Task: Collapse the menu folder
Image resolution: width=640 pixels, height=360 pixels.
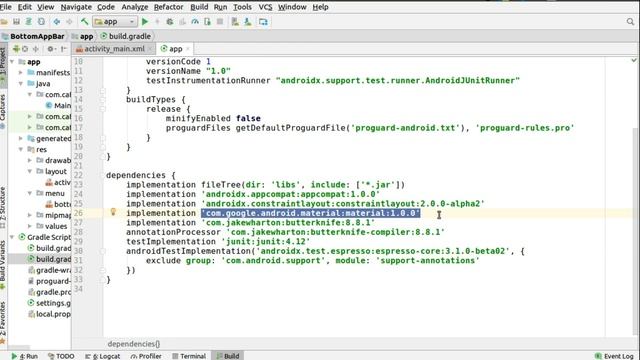Action: pos(30,193)
